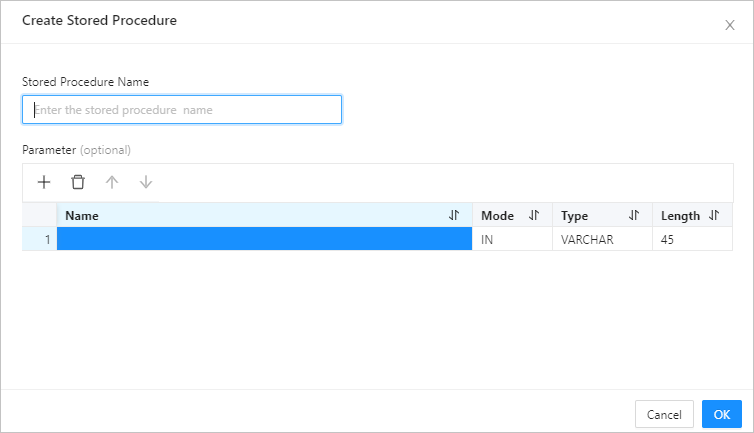Click the Name column header label

pos(82,215)
